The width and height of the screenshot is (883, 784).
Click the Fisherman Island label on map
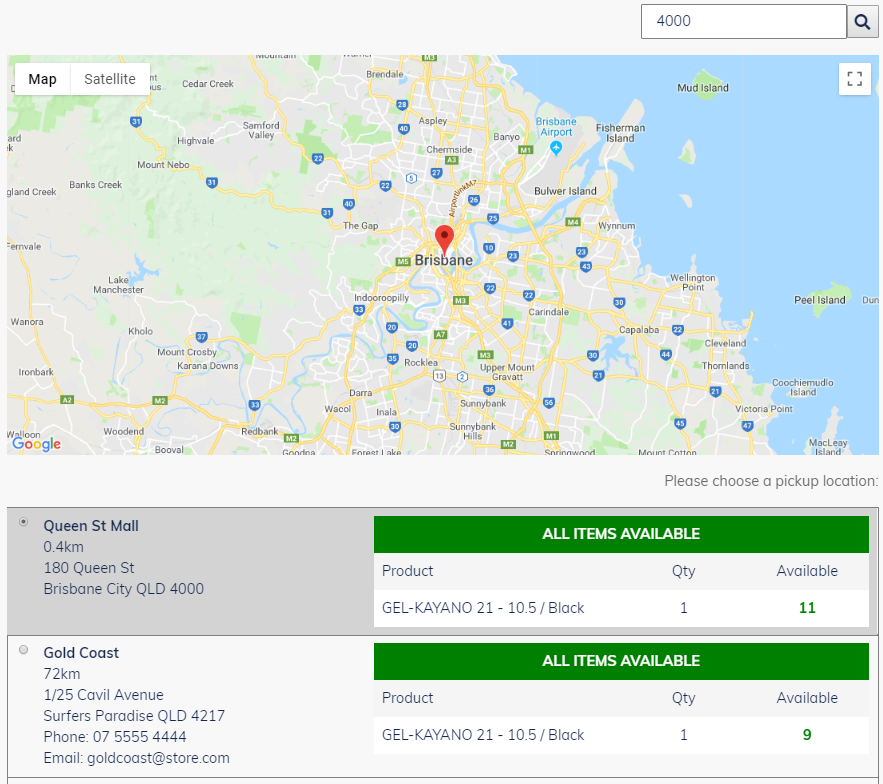[x=621, y=133]
